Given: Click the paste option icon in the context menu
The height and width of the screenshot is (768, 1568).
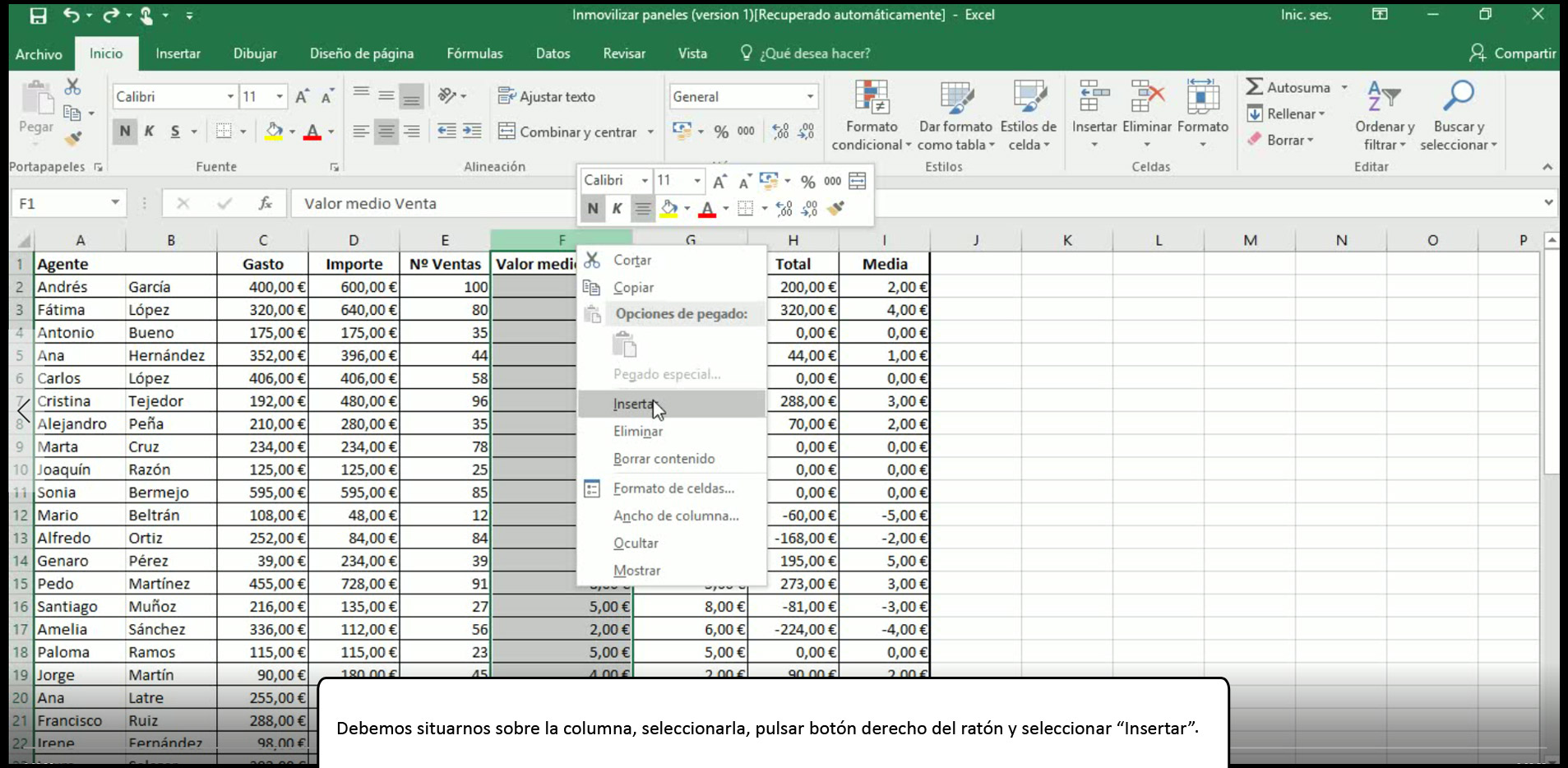Looking at the screenshot, I should point(625,345).
